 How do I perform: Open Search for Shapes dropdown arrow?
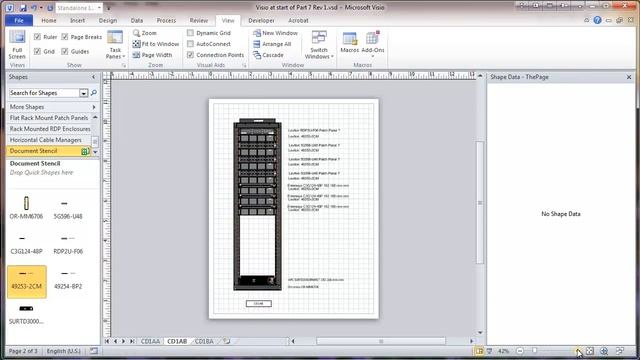click(x=83, y=93)
